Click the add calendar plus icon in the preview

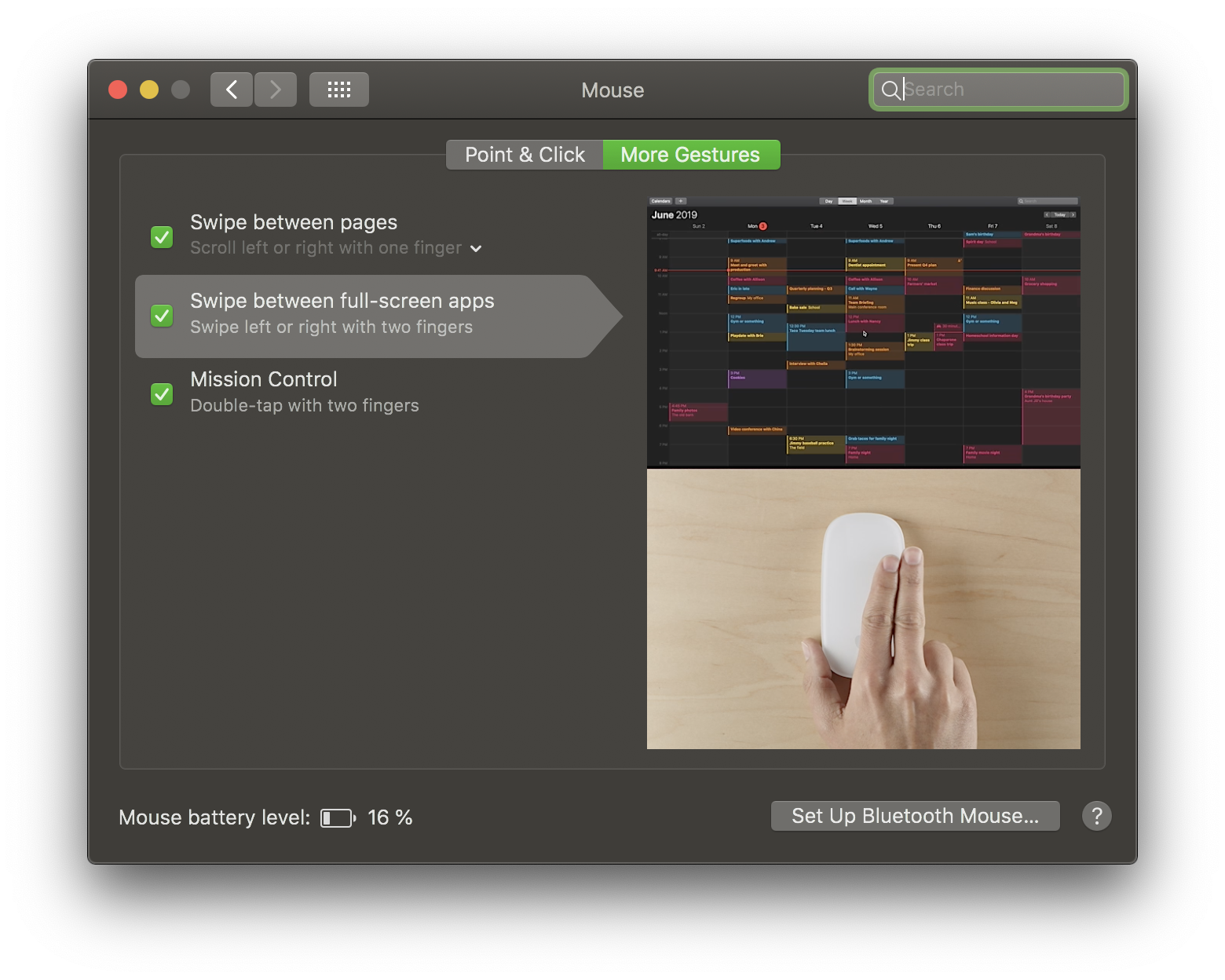(x=680, y=201)
